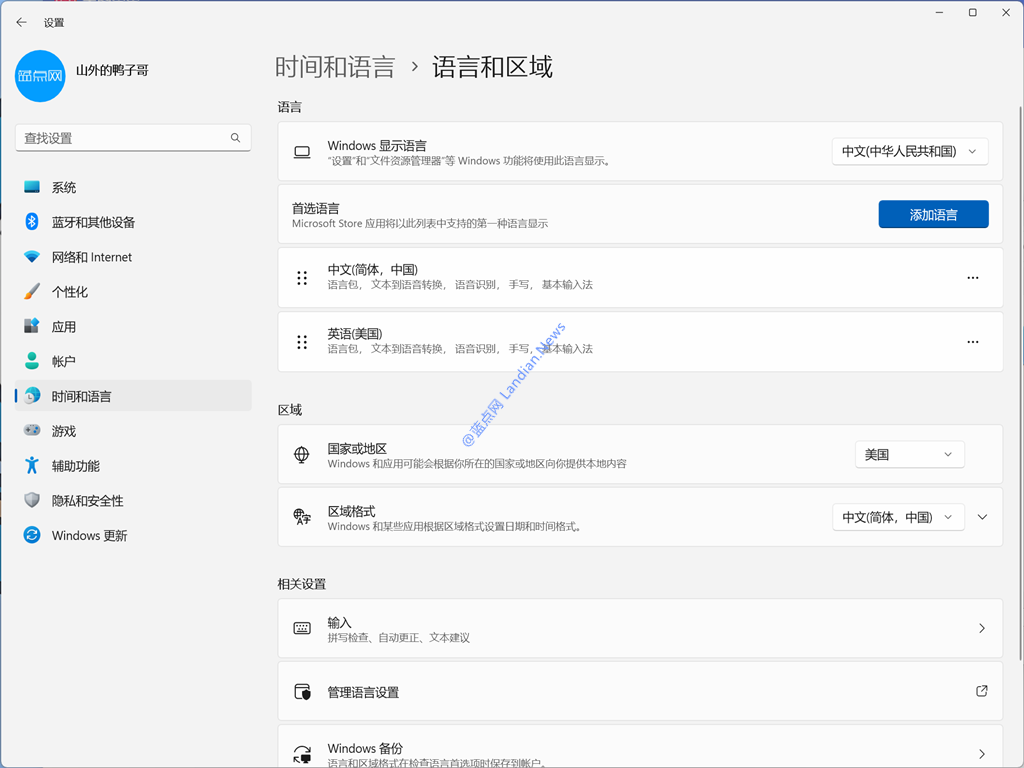Open three-dot menu for 中文(简体，中国)
Screen dimensions: 1024x768
click(x=972, y=278)
